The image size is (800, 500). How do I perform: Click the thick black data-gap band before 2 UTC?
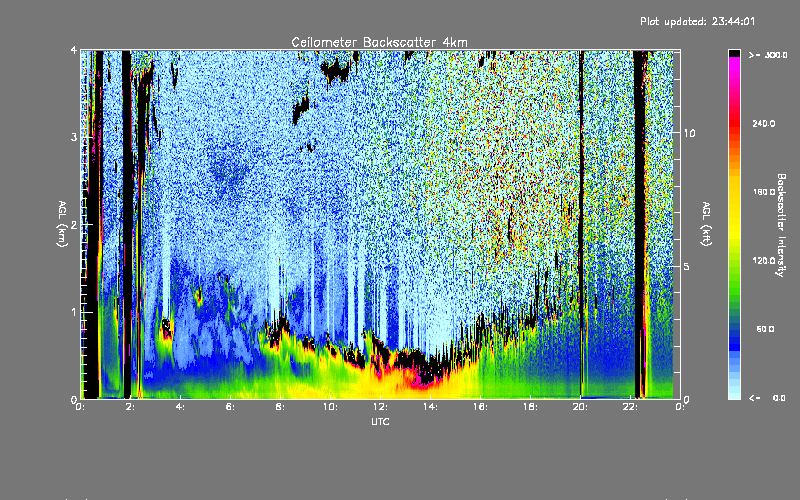[127, 224]
